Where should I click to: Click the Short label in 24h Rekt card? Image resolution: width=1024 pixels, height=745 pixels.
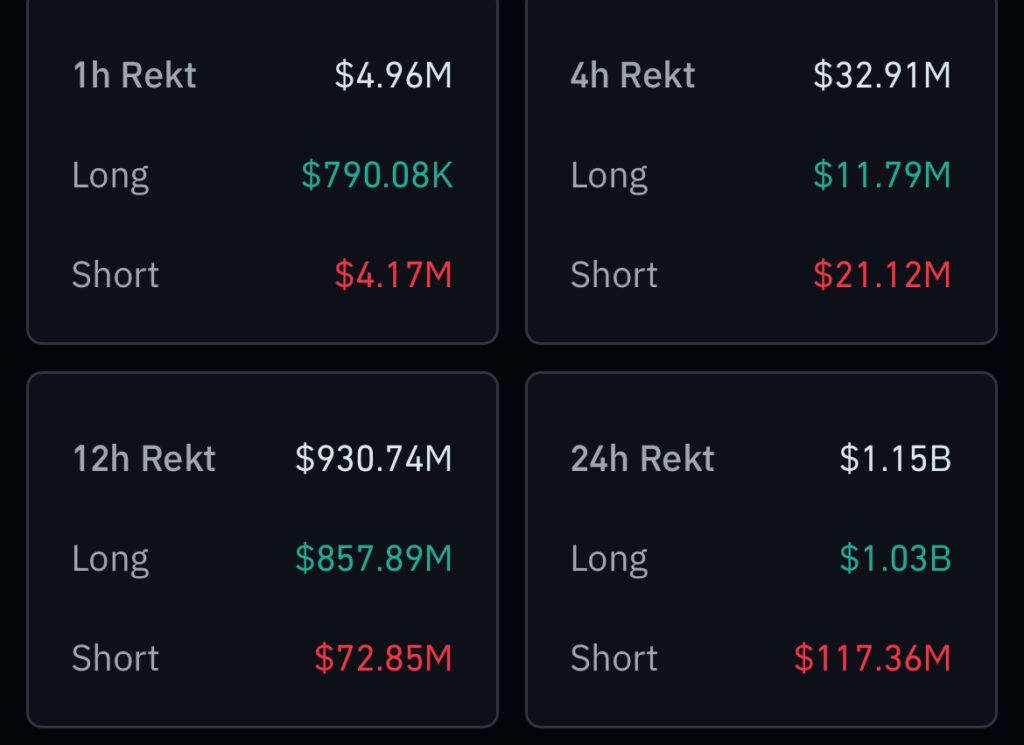click(614, 658)
